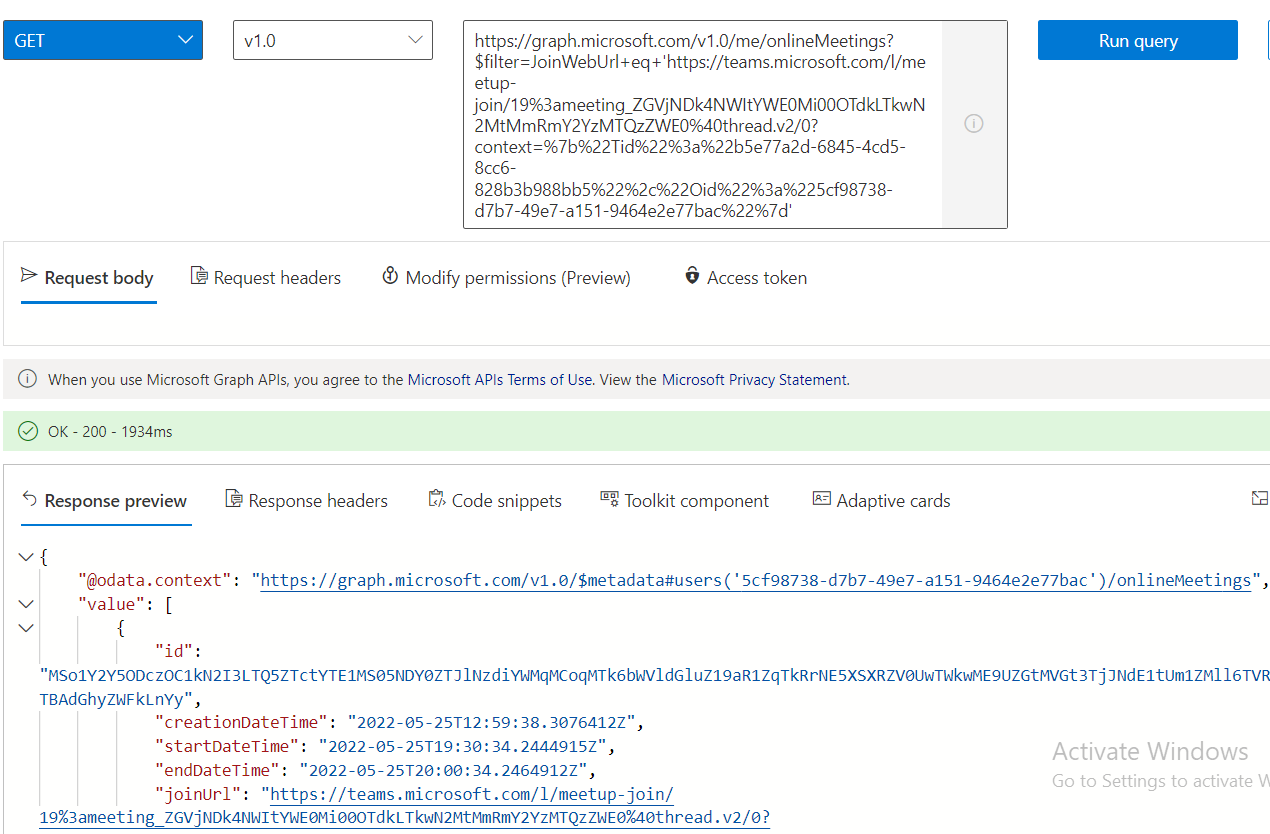Image resolution: width=1270 pixels, height=834 pixels.
Task: Collapse the value array in the response
Action: (x=25, y=603)
